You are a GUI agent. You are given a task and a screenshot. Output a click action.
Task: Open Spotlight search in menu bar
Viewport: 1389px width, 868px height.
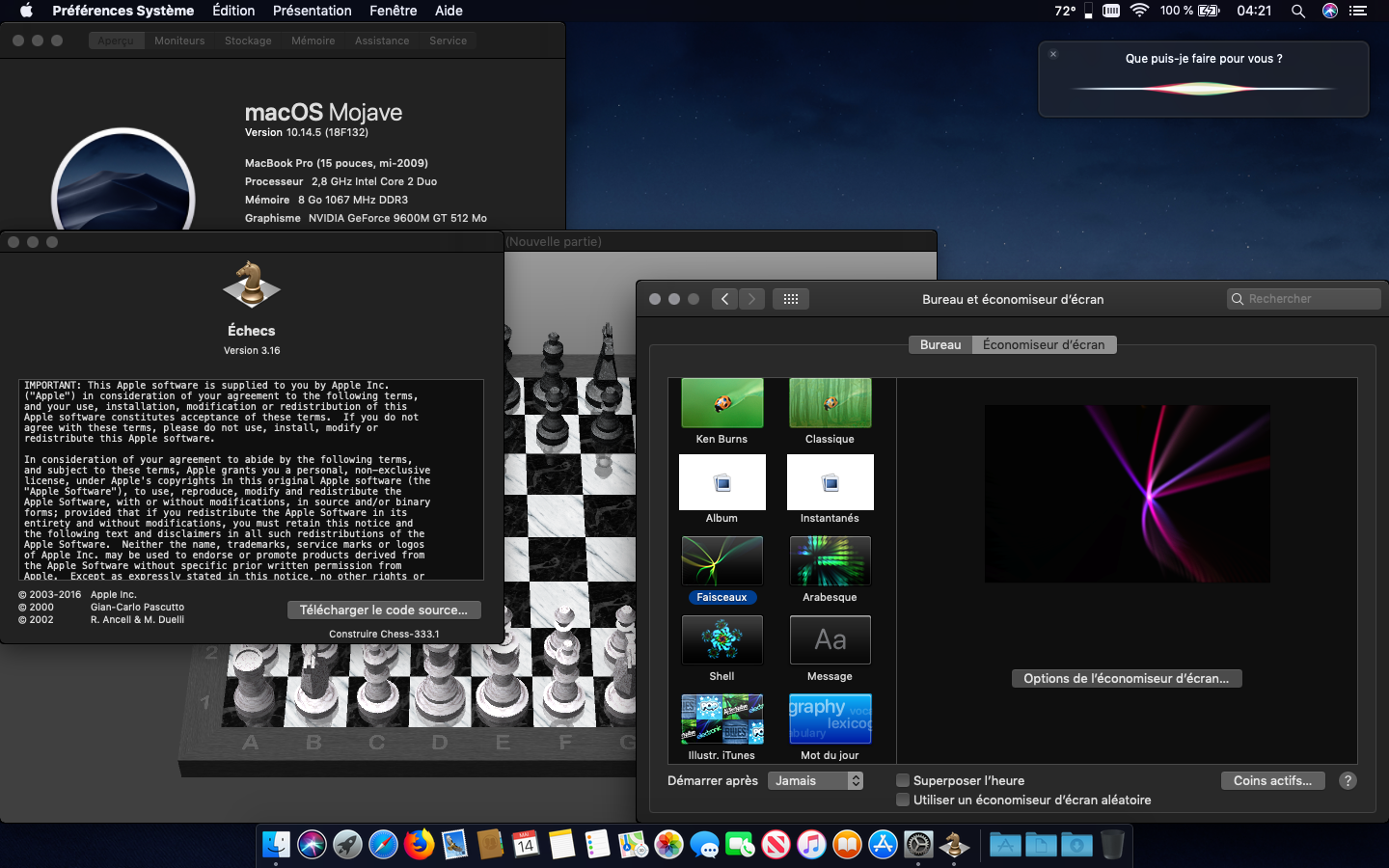1298,11
